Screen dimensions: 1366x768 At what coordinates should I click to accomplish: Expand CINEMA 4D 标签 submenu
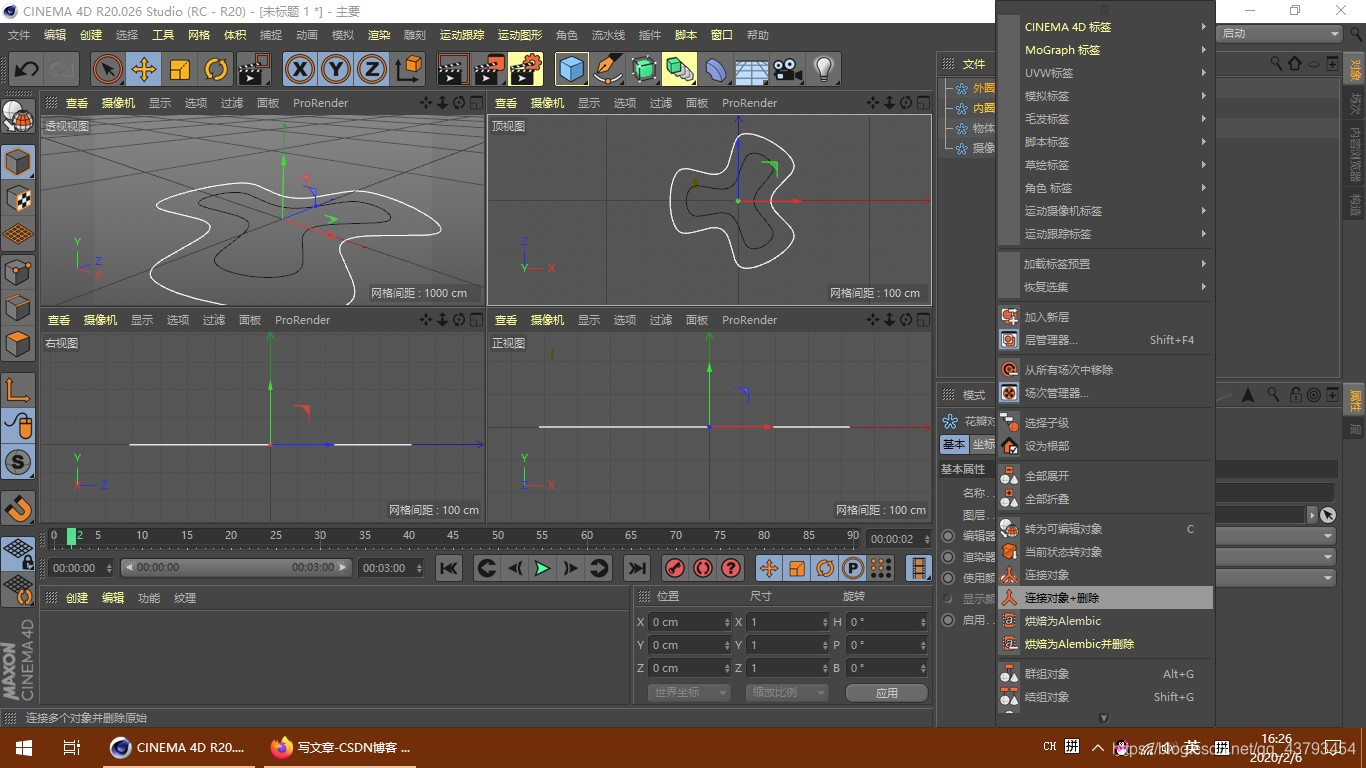(1105, 27)
